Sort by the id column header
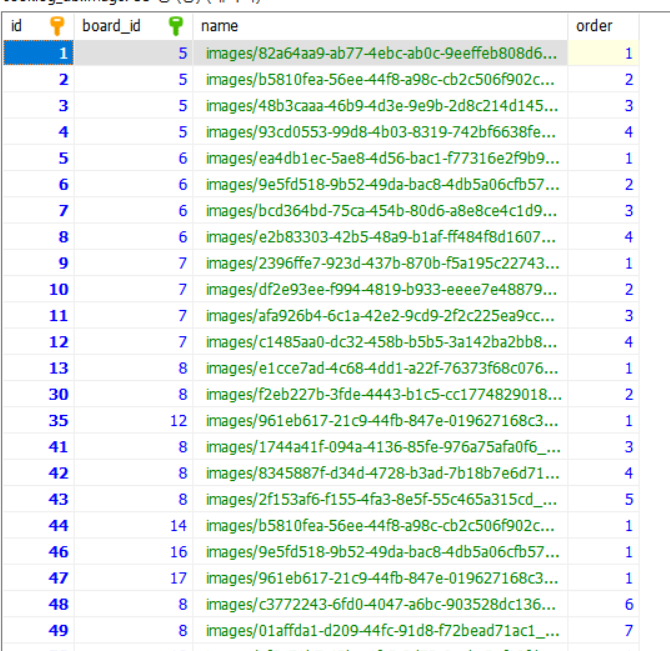 (x=38, y=26)
